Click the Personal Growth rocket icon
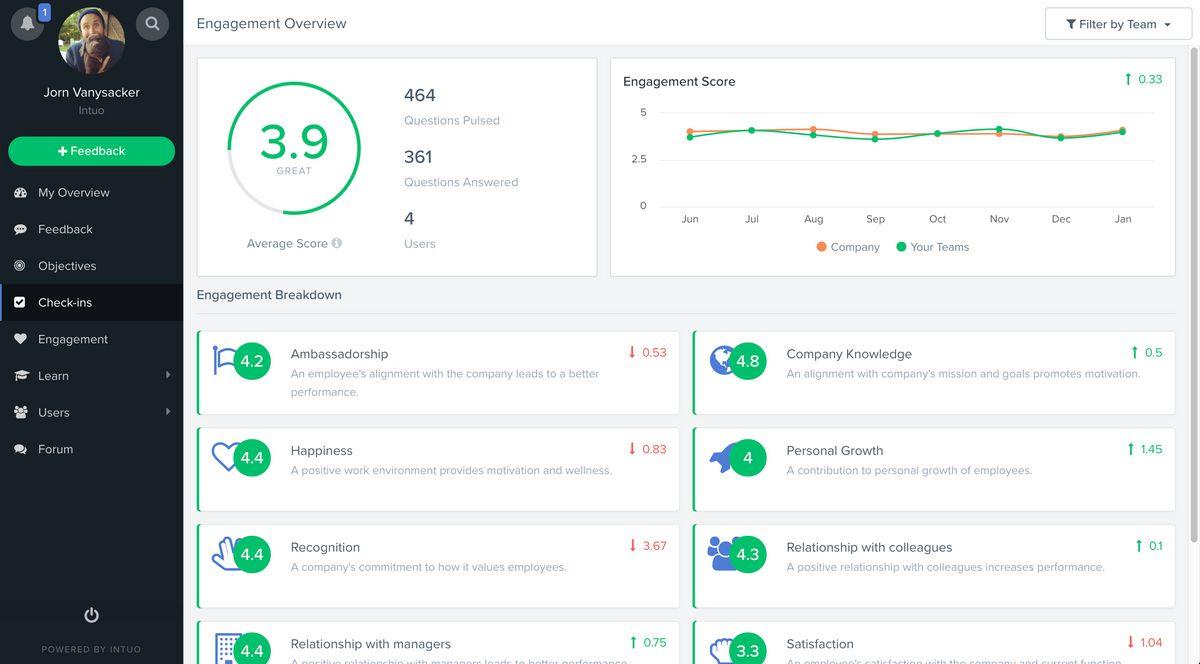Screen dimensions: 1200x664 point(720,457)
